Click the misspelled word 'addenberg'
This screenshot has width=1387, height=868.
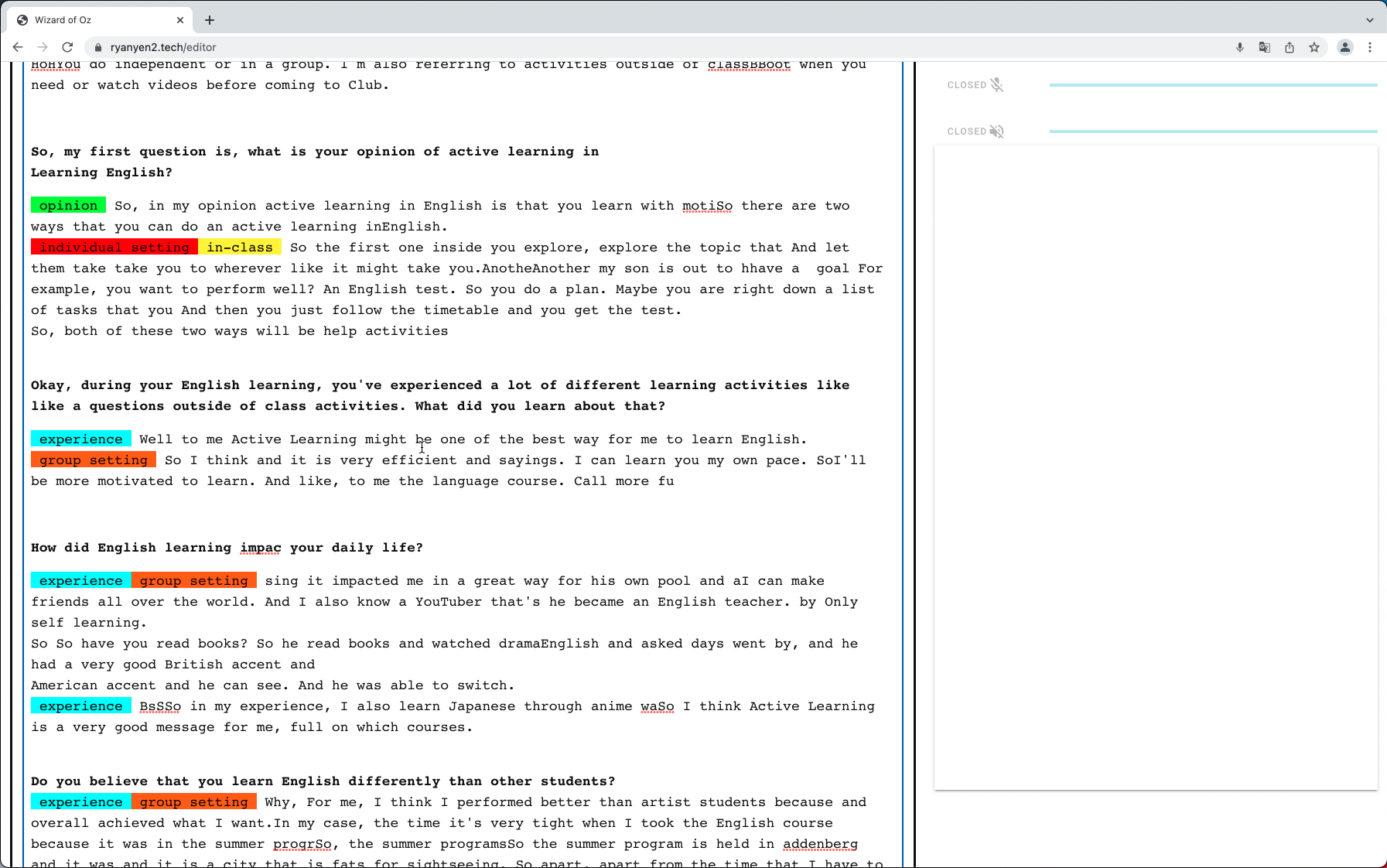point(820,844)
